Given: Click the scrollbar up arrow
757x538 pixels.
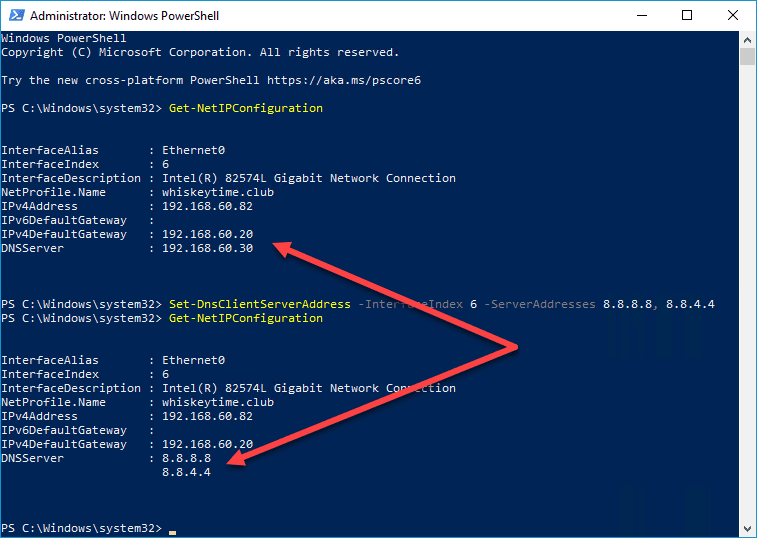Looking at the screenshot, I should [747, 40].
